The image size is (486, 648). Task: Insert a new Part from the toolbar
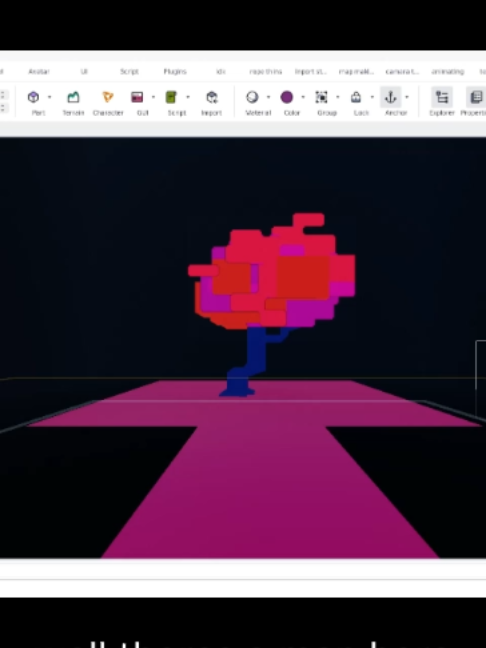33,97
